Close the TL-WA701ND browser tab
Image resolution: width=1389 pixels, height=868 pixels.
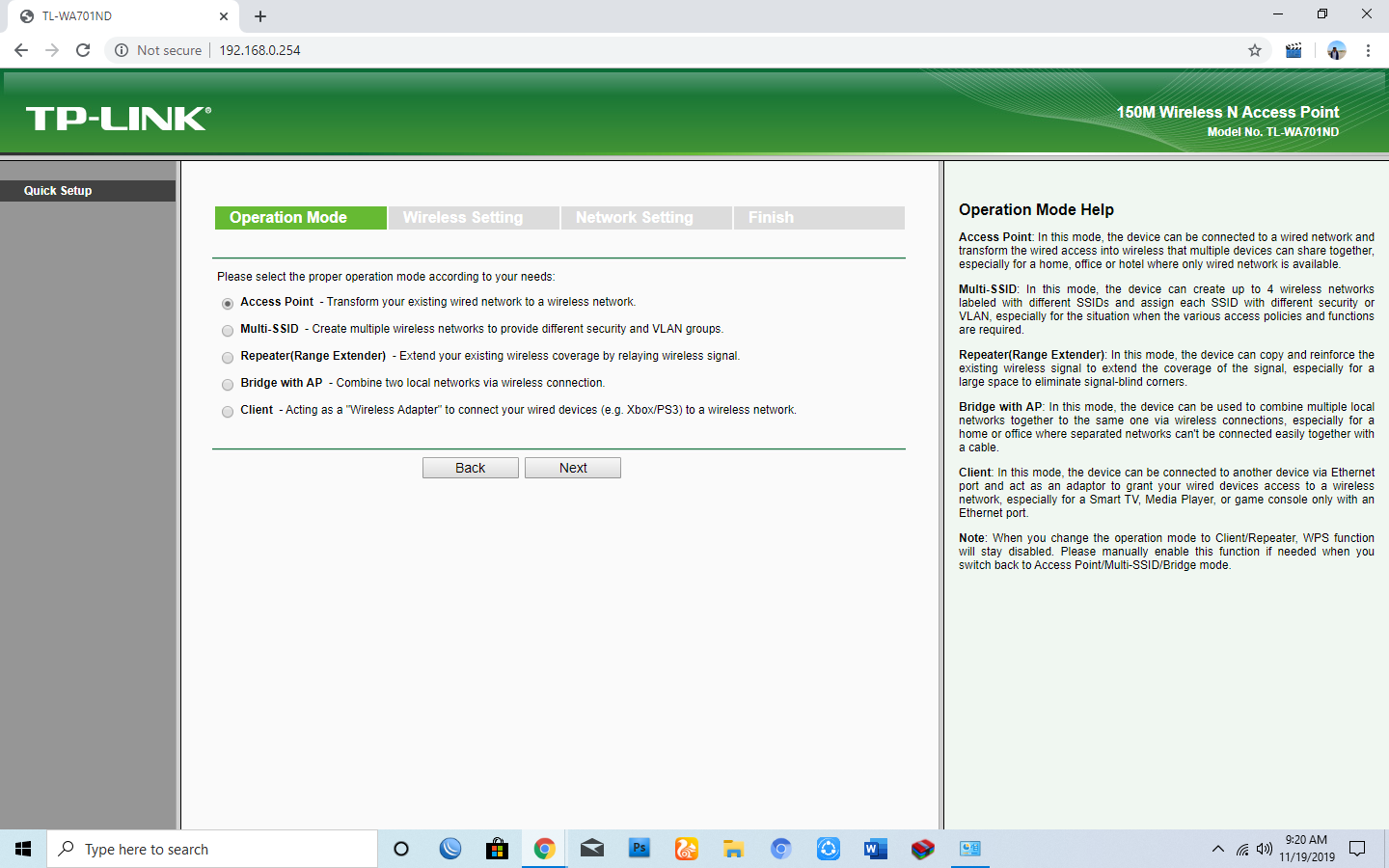(x=223, y=16)
